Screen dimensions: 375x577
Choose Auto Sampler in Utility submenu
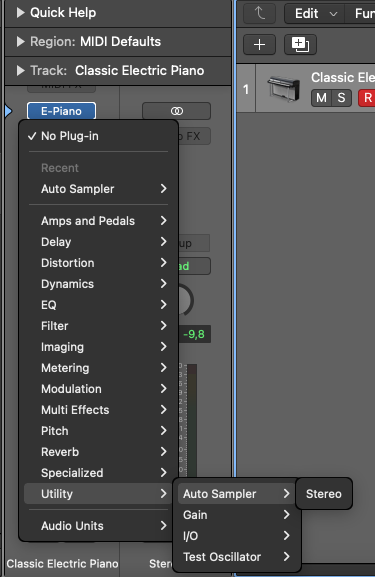[x=237, y=493]
